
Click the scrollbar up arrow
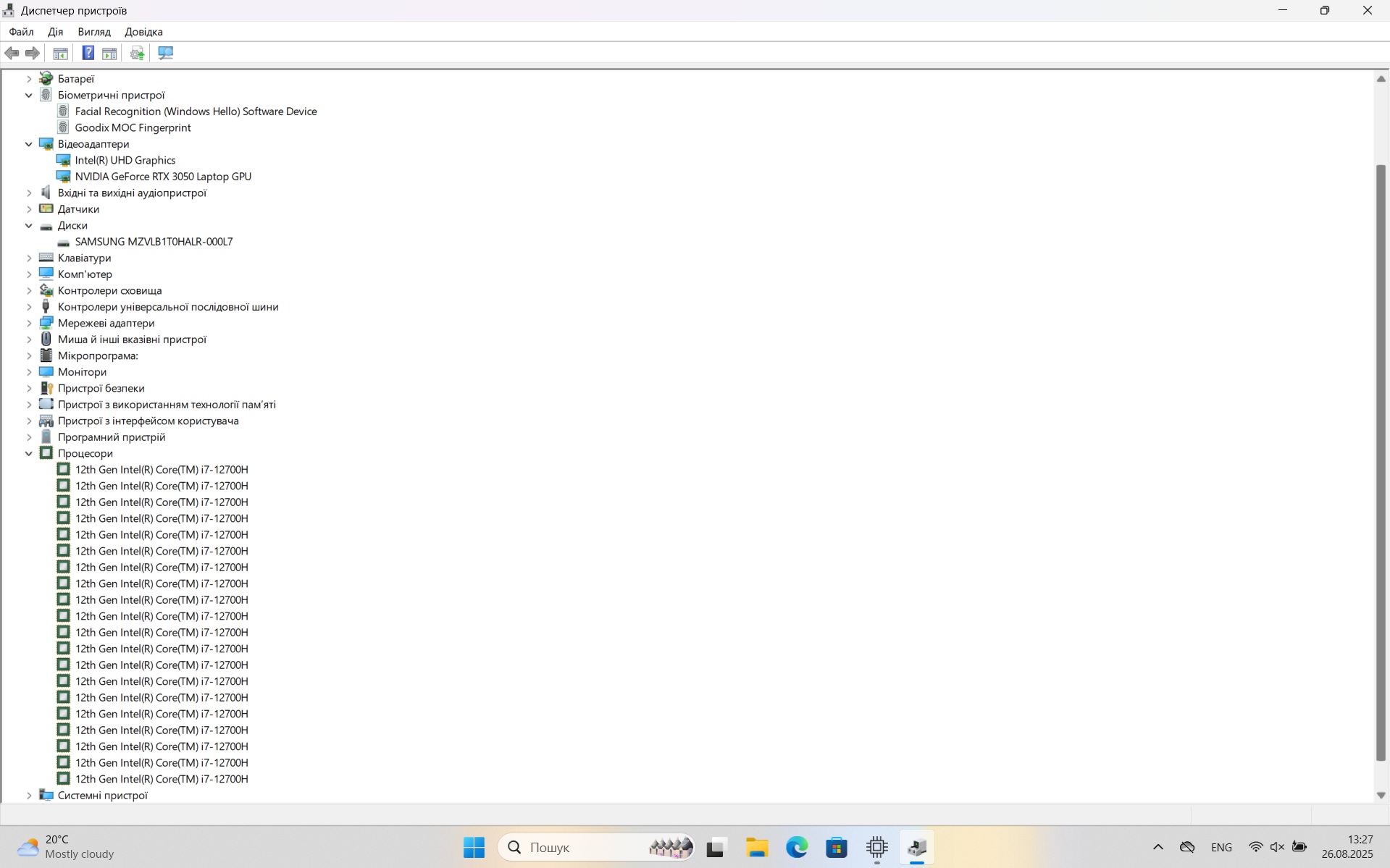coord(1381,78)
